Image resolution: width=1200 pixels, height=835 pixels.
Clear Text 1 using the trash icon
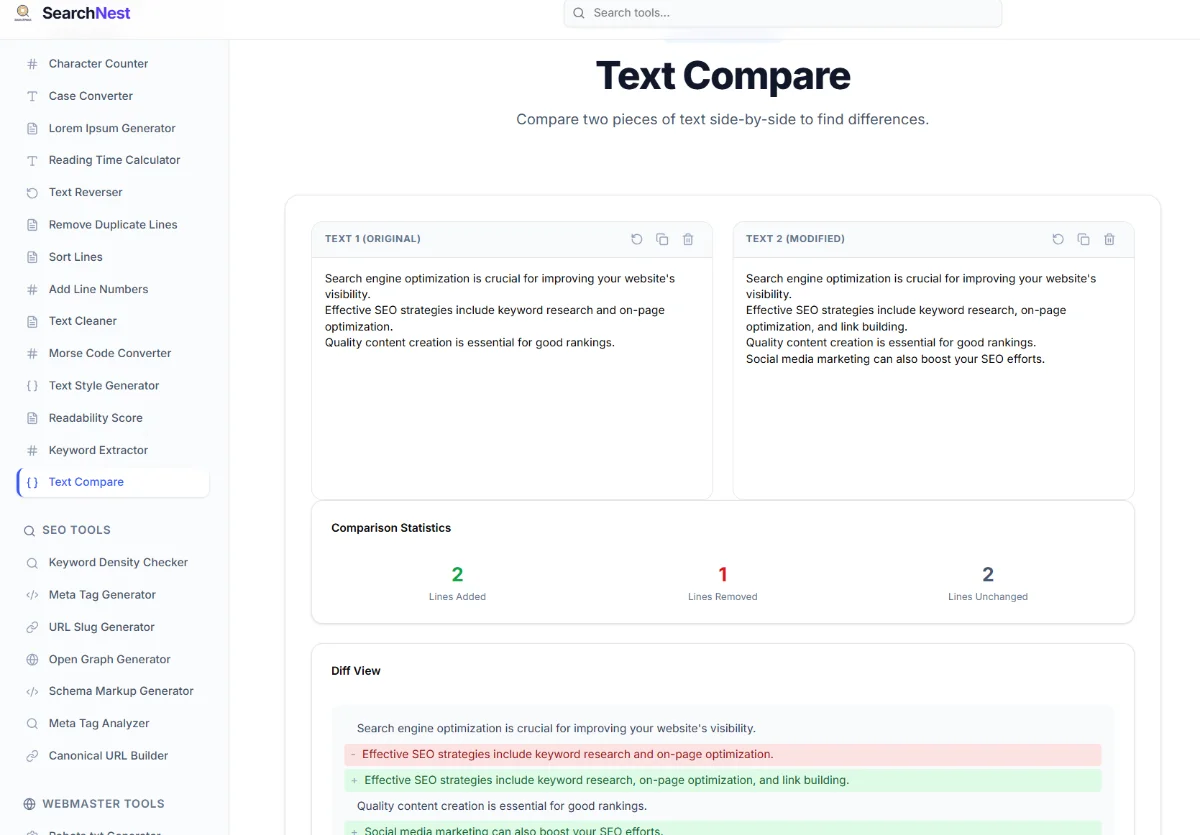688,239
